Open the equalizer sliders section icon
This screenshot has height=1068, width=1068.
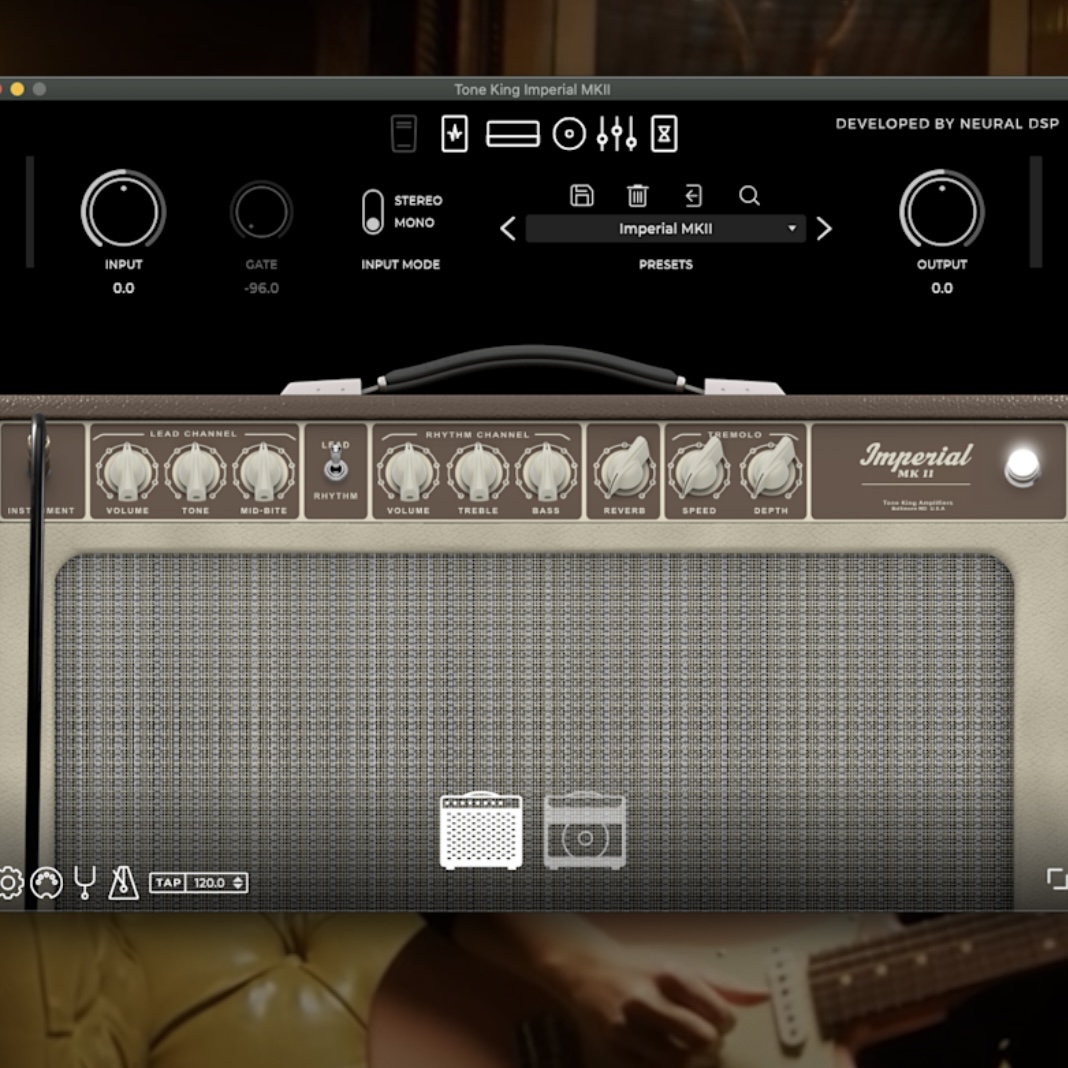616,134
